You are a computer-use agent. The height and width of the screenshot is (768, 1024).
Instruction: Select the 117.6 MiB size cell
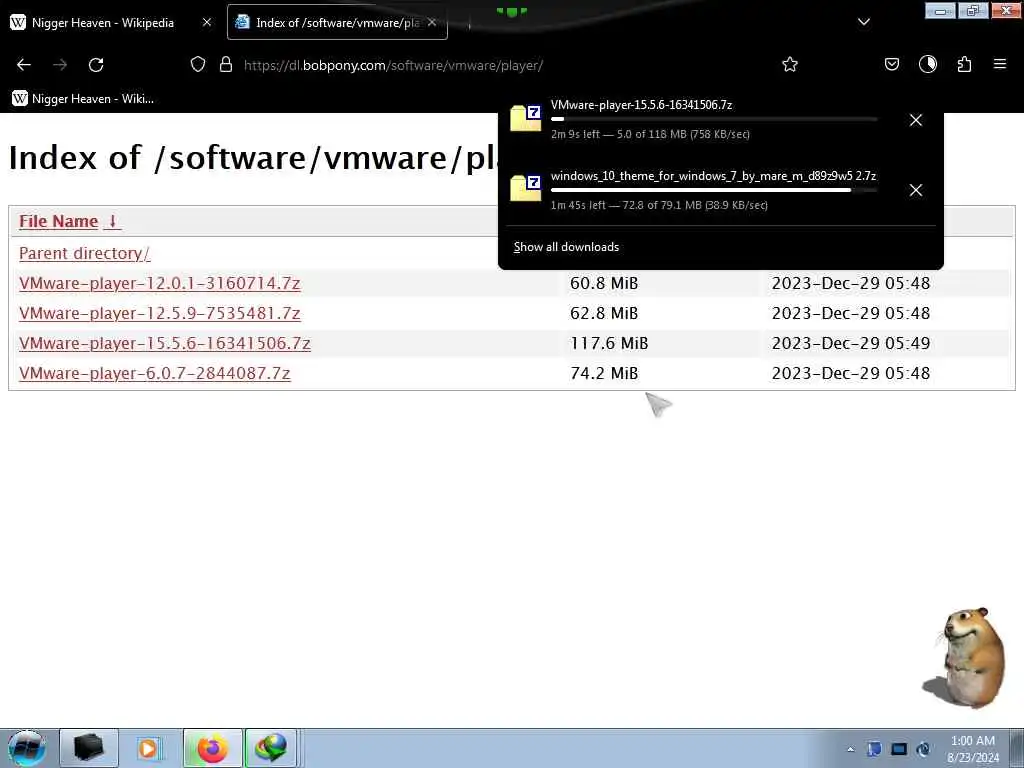(609, 344)
